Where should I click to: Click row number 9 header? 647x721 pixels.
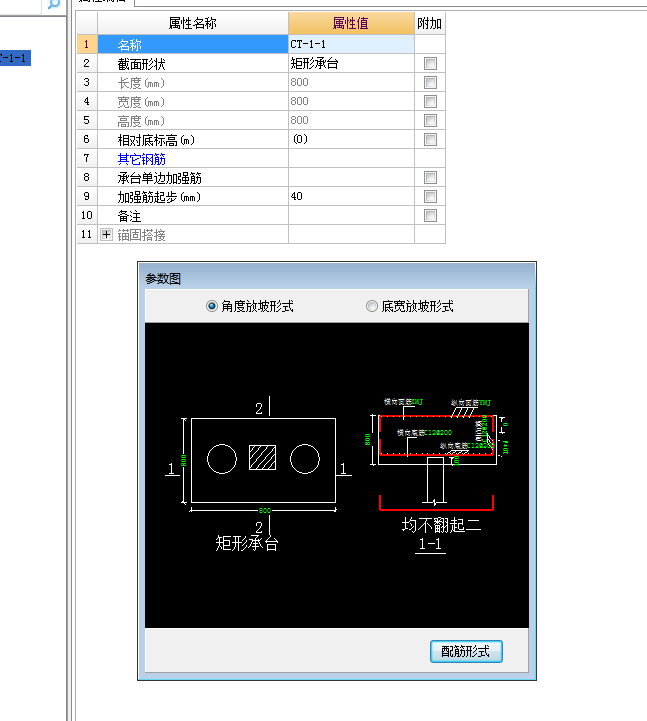[x=87, y=196]
